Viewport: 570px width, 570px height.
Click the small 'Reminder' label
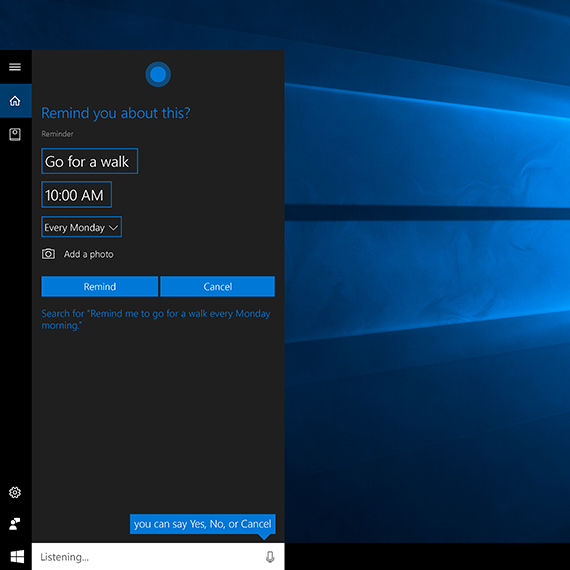(x=57, y=134)
